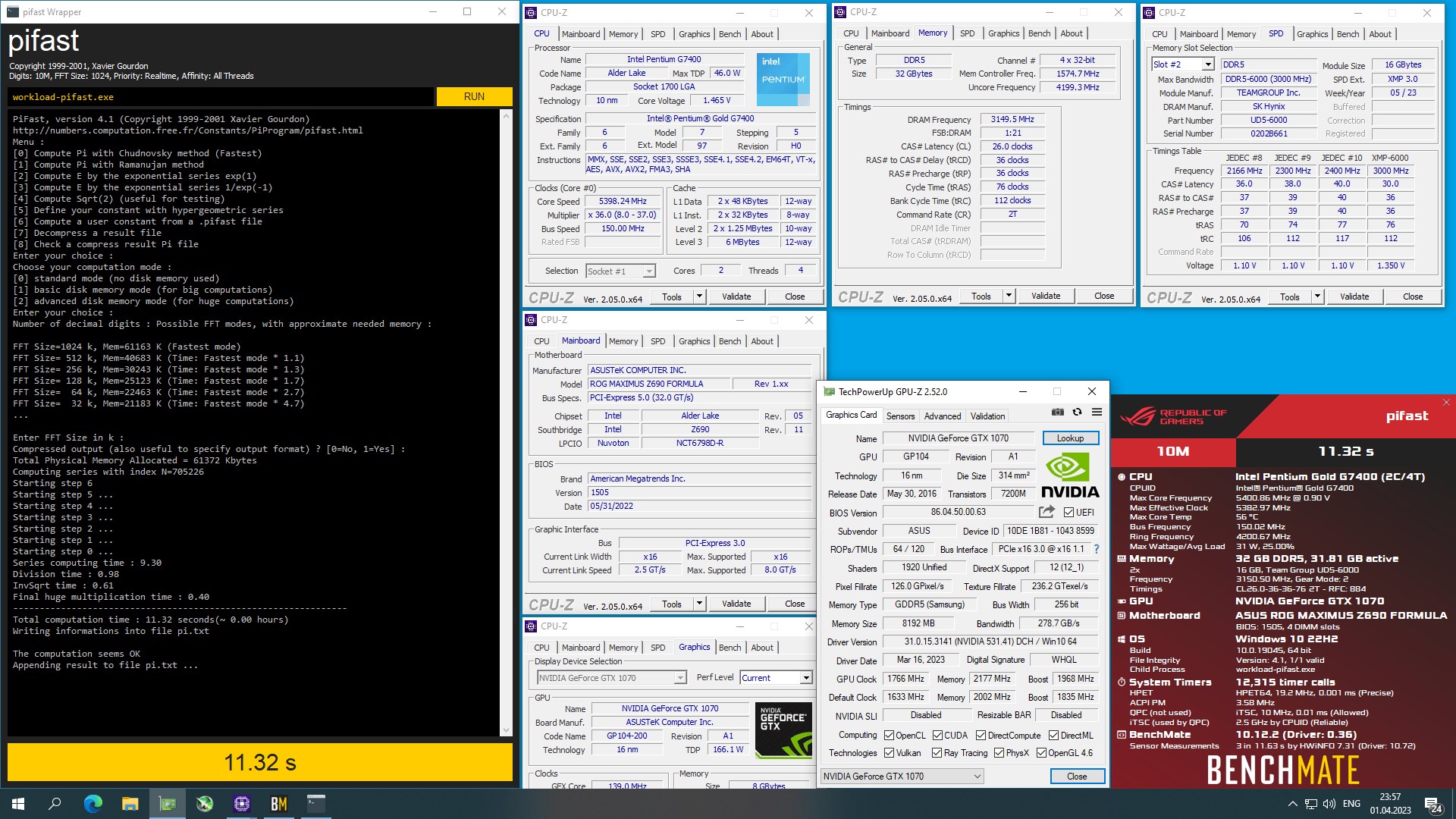Click the OS Windows icon in BenchMate

pyautogui.click(x=1122, y=639)
